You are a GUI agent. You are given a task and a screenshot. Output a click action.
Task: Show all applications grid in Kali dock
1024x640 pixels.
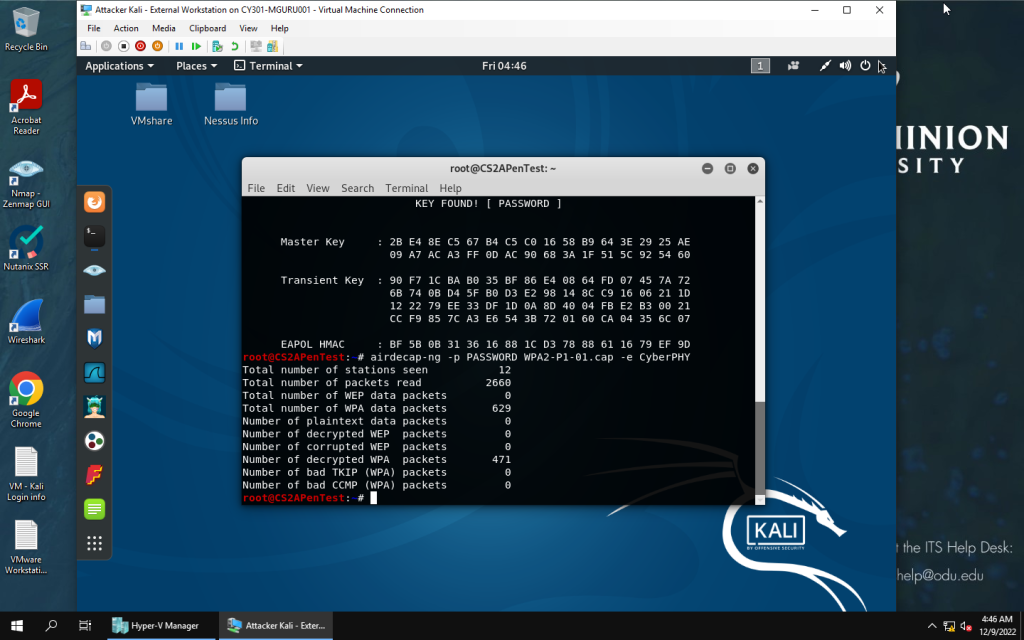coord(95,543)
